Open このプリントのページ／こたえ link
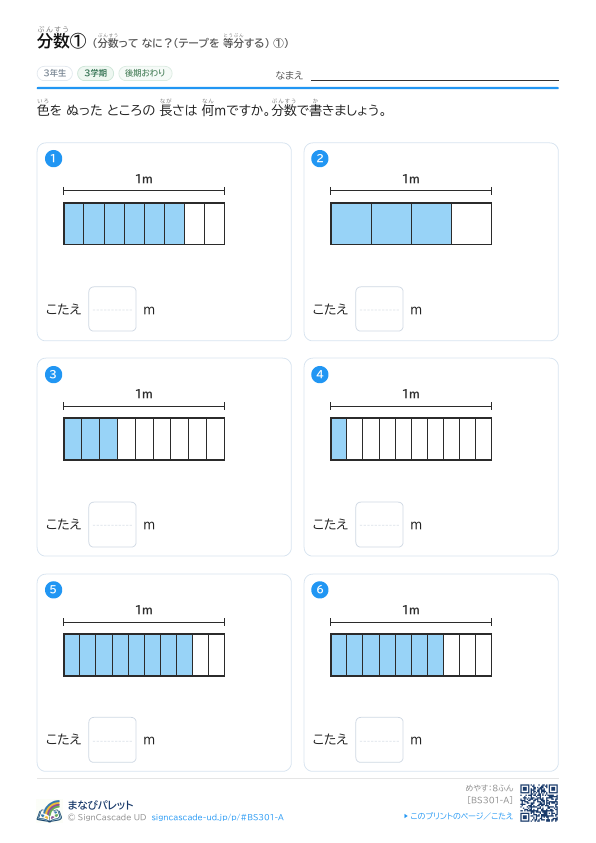The height and width of the screenshot is (843, 596). click(458, 816)
